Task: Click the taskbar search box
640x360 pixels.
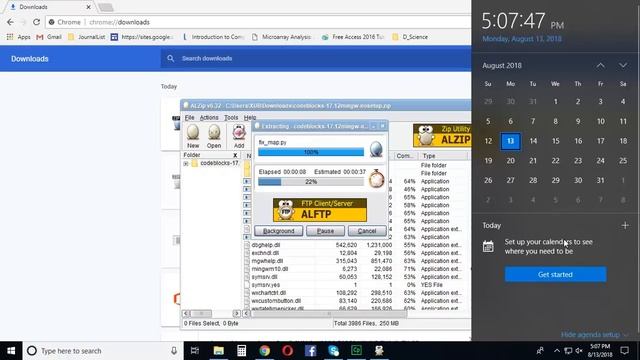Action: tap(103, 351)
